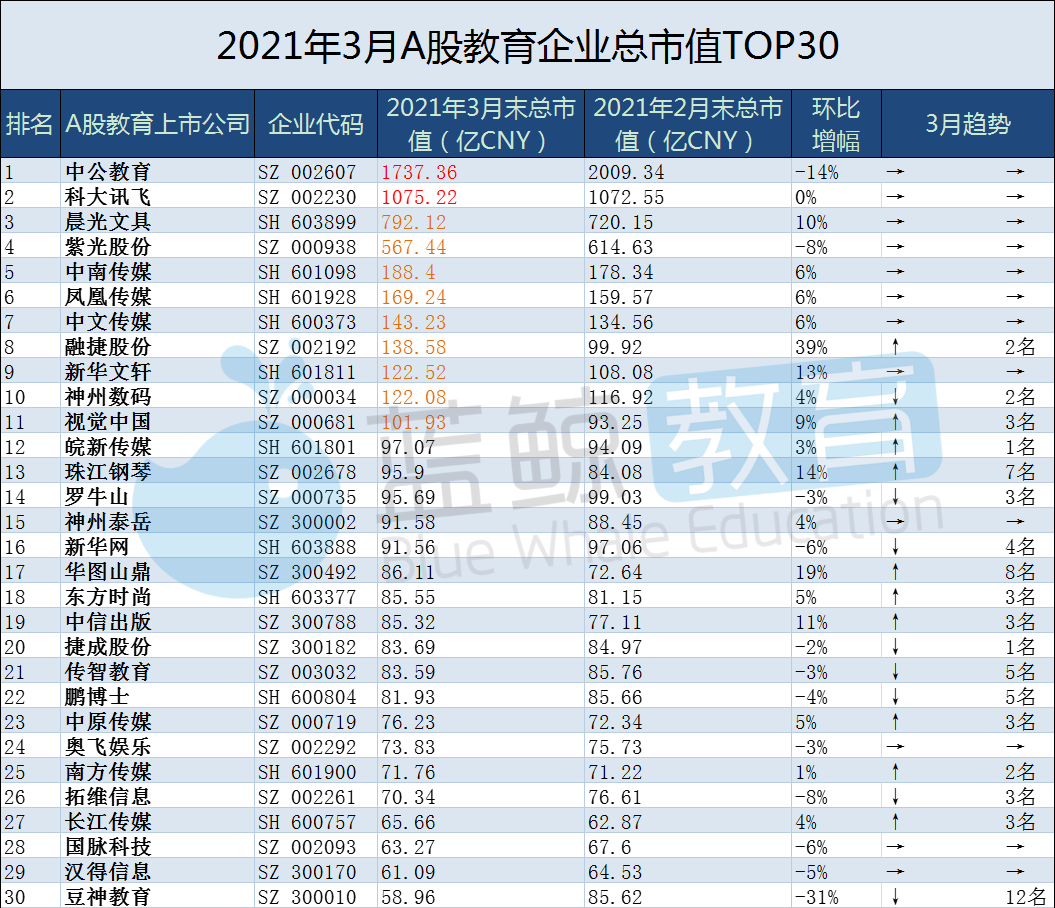The width and height of the screenshot is (1055, 908).
Task: Select the 企业代码 column header
Action: point(316,124)
